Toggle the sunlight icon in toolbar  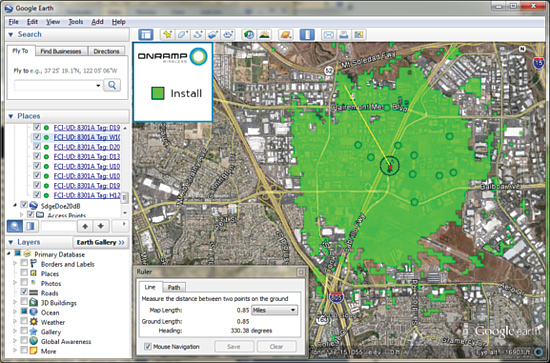[x=264, y=34]
